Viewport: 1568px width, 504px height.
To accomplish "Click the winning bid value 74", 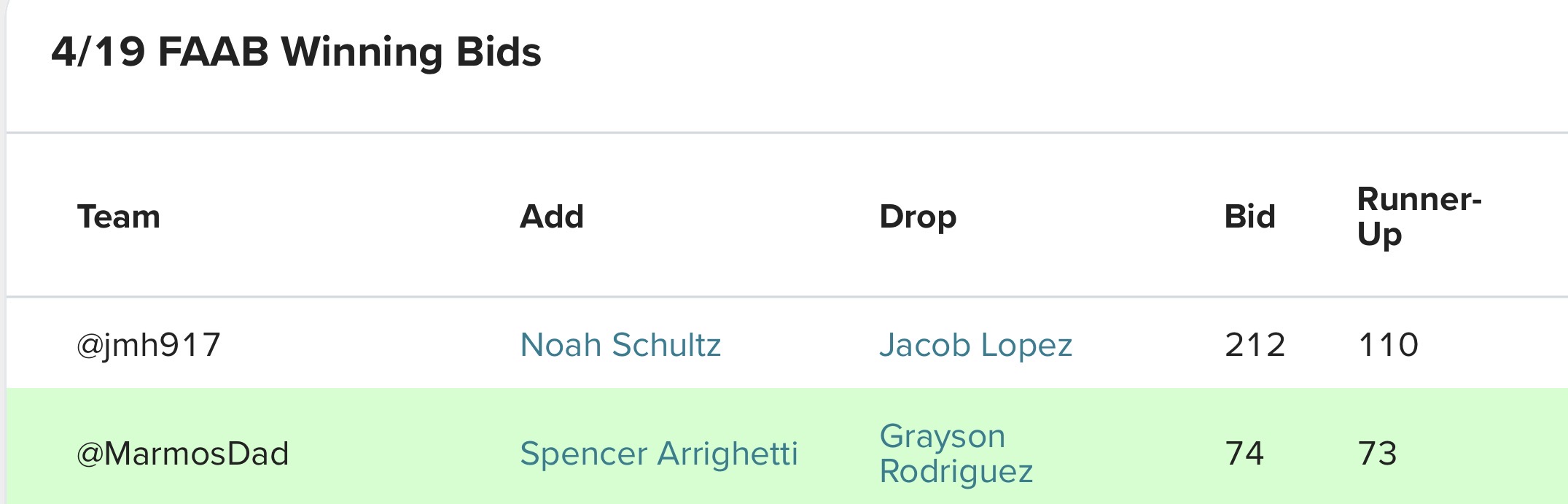I will click(1244, 454).
